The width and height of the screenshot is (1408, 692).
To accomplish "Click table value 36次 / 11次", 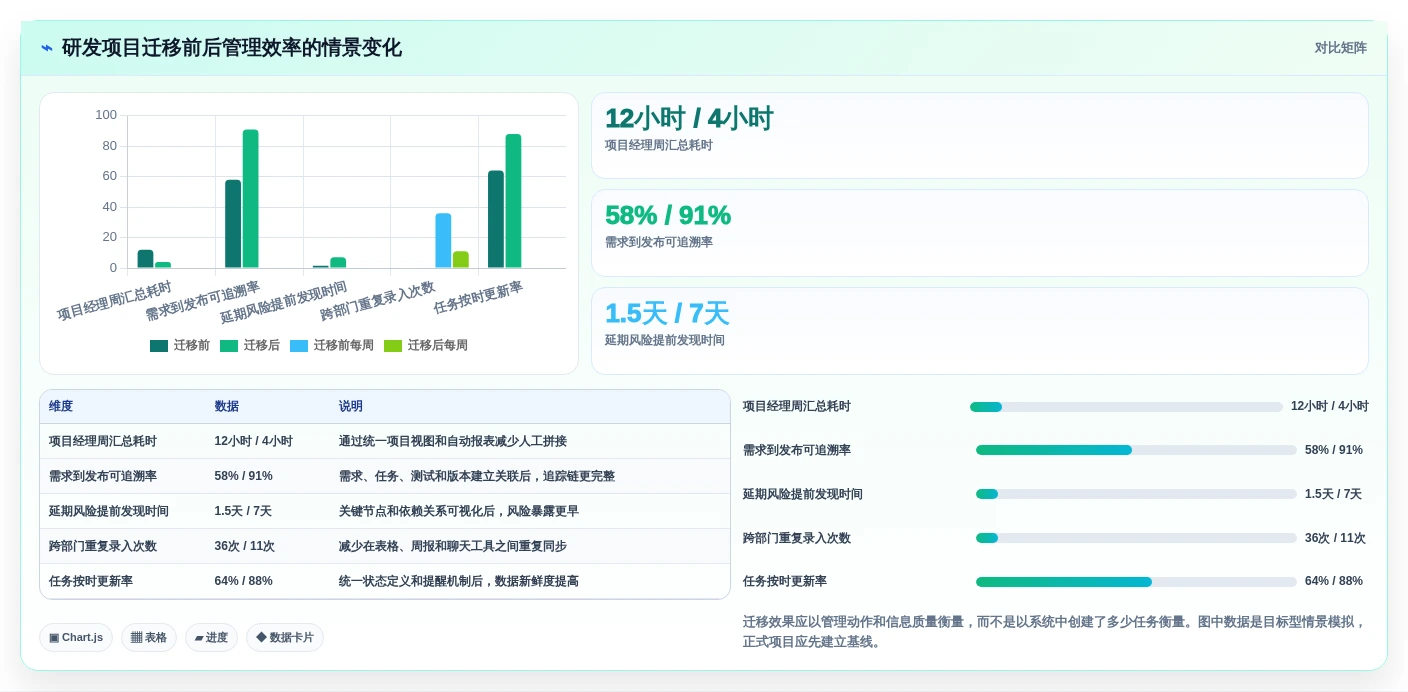I will point(245,547).
